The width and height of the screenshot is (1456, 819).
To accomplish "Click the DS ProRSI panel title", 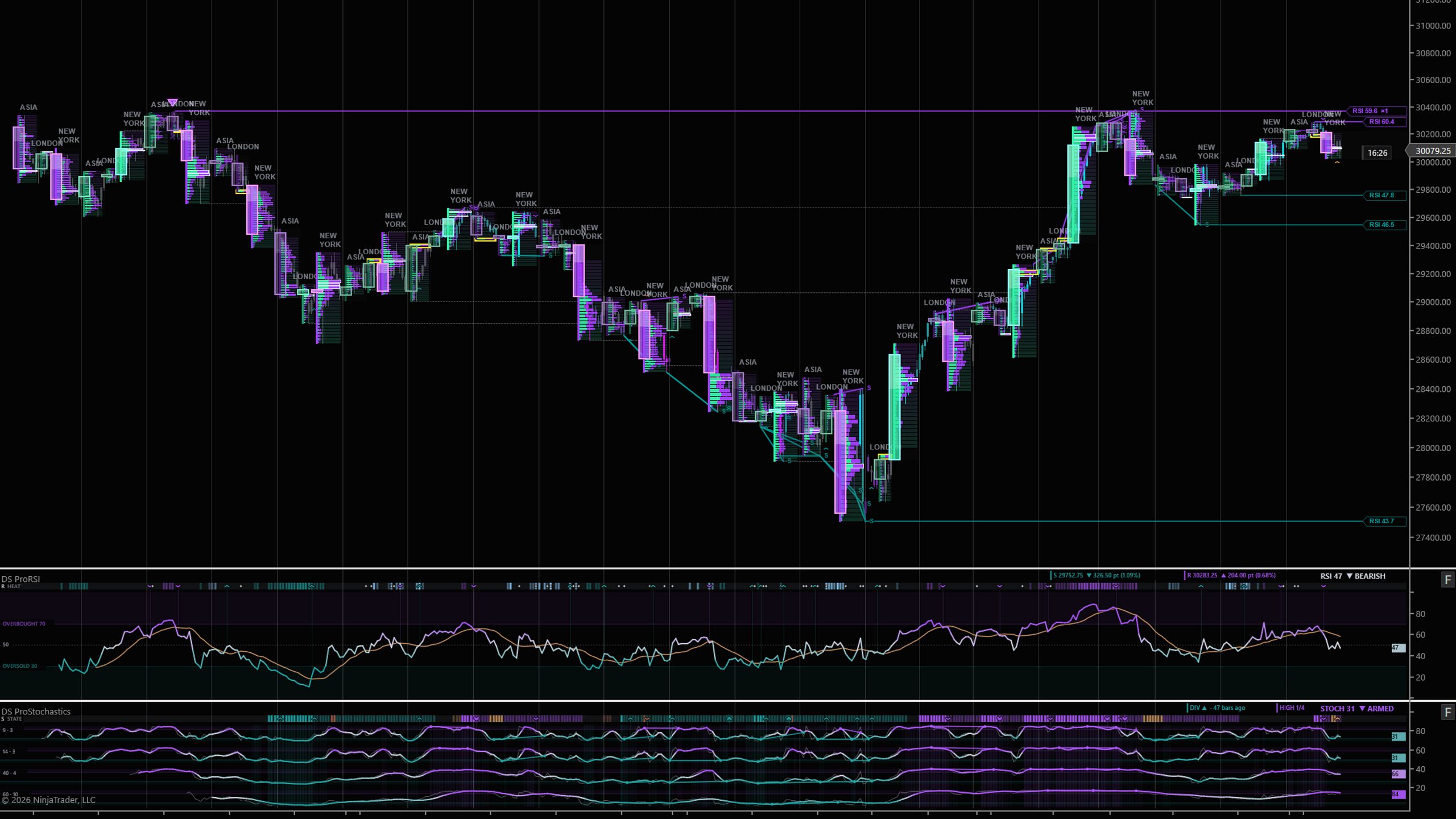I will coord(20,579).
